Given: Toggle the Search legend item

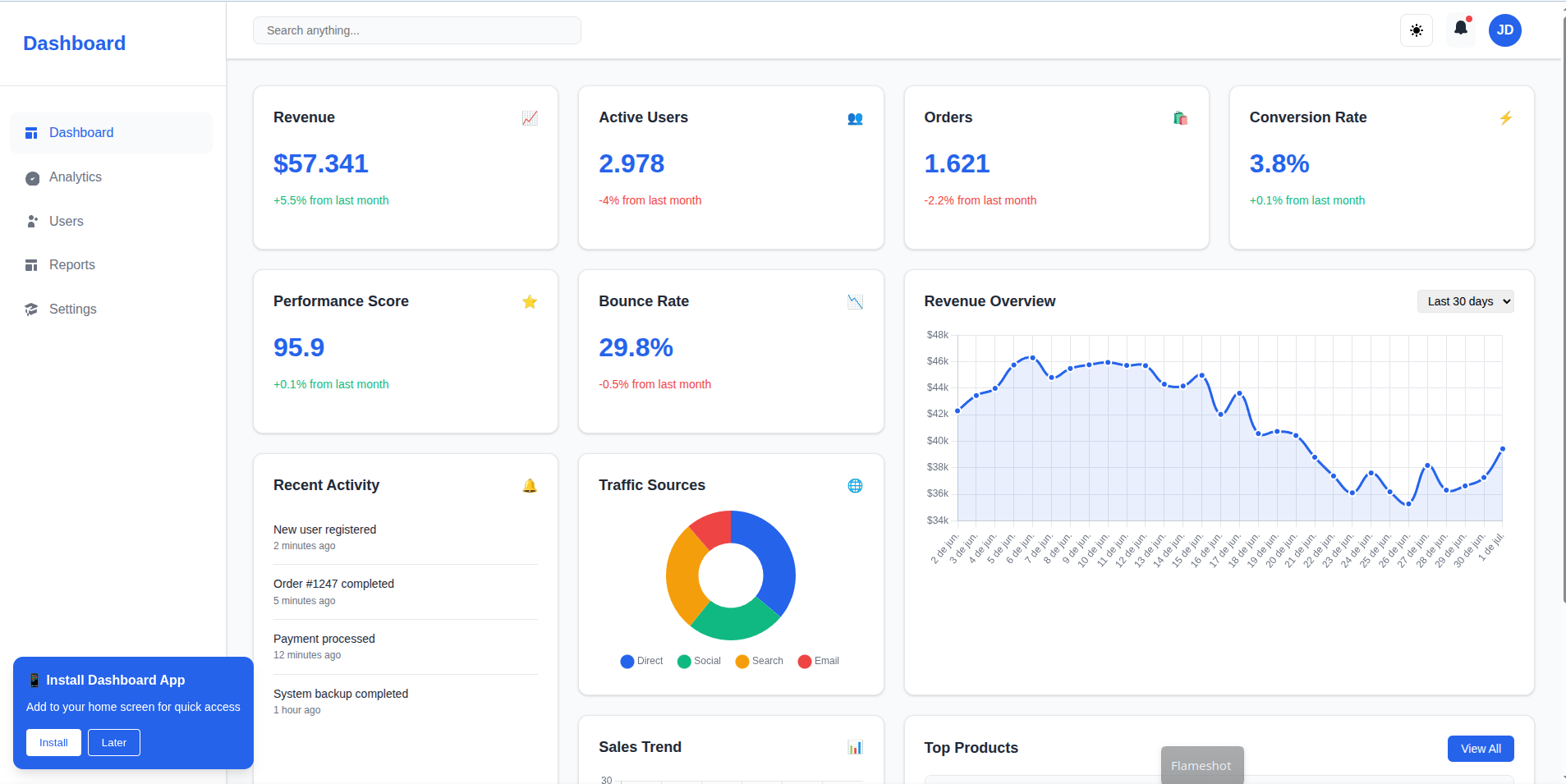Looking at the screenshot, I should tap(759, 661).
